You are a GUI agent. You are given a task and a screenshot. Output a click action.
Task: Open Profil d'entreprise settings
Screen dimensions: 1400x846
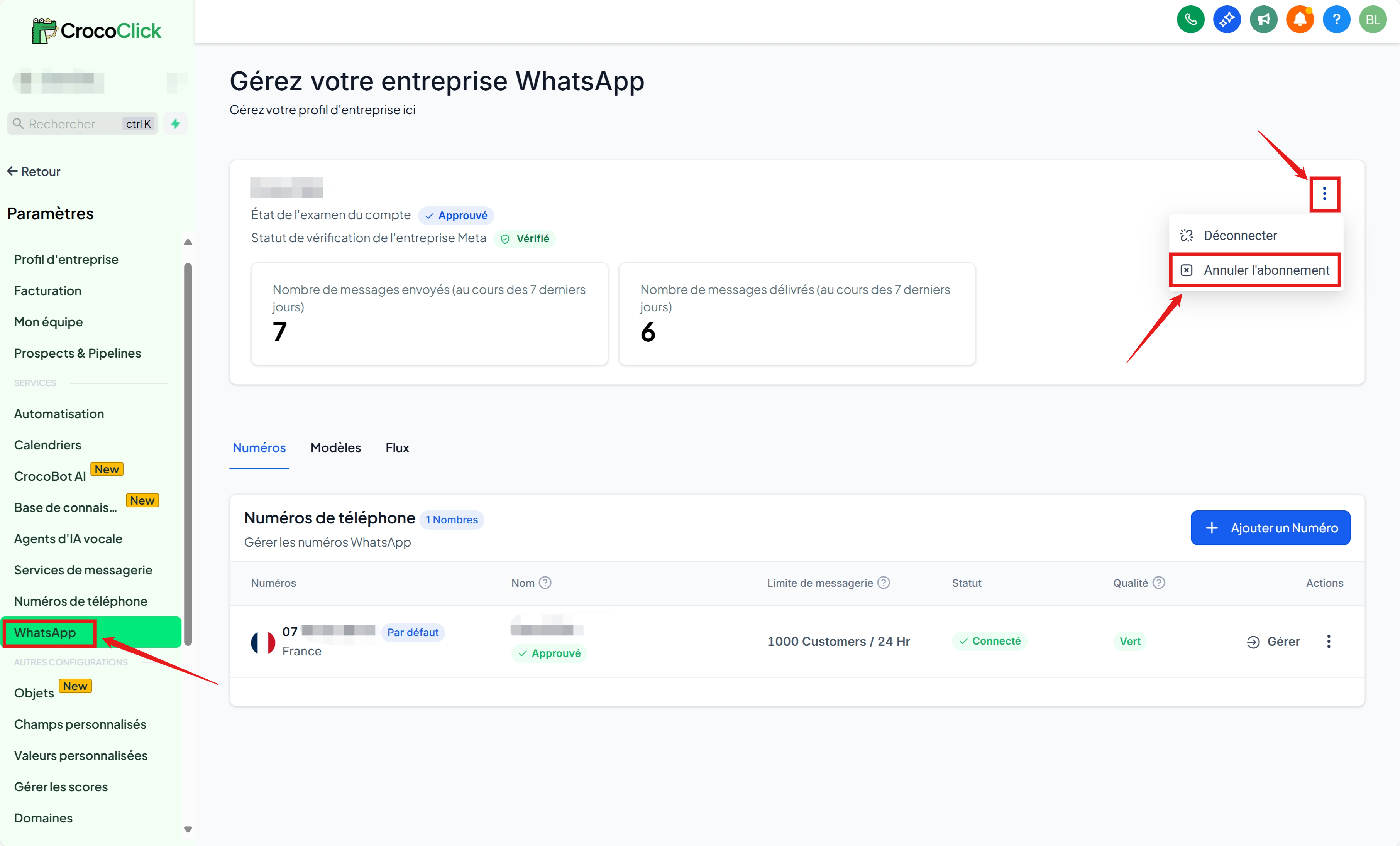pos(66,260)
